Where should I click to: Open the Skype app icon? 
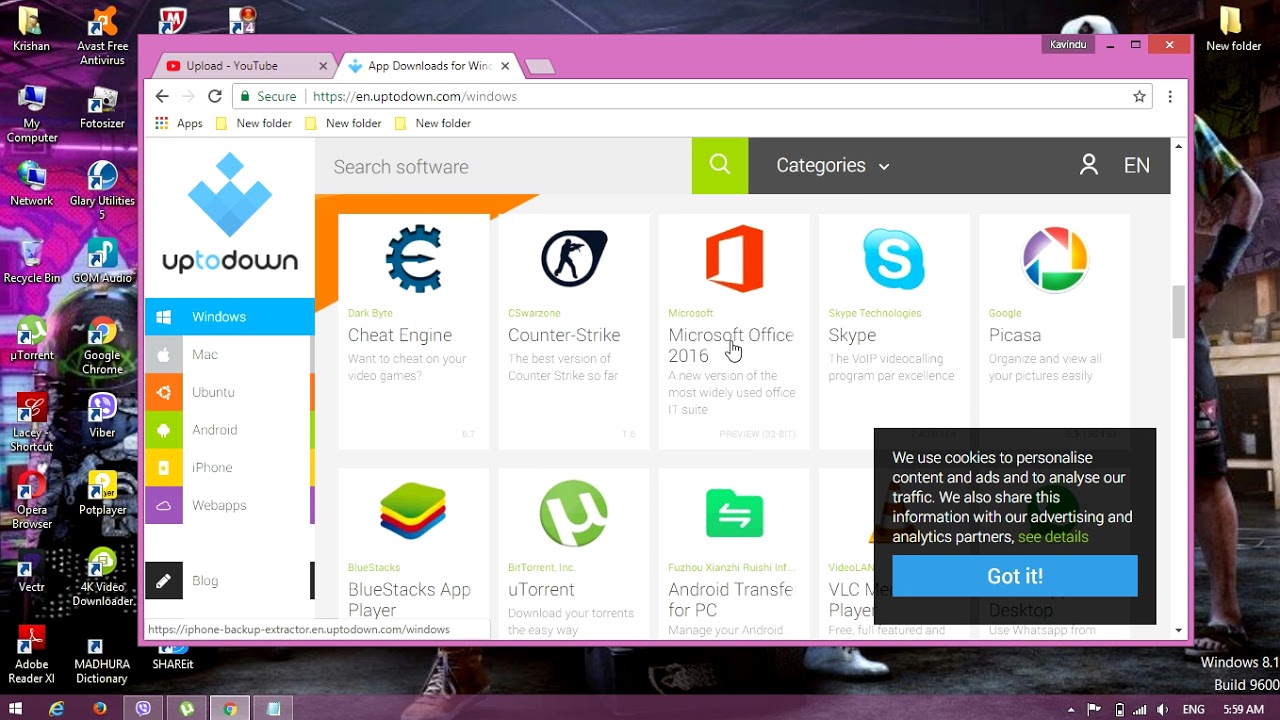(894, 258)
